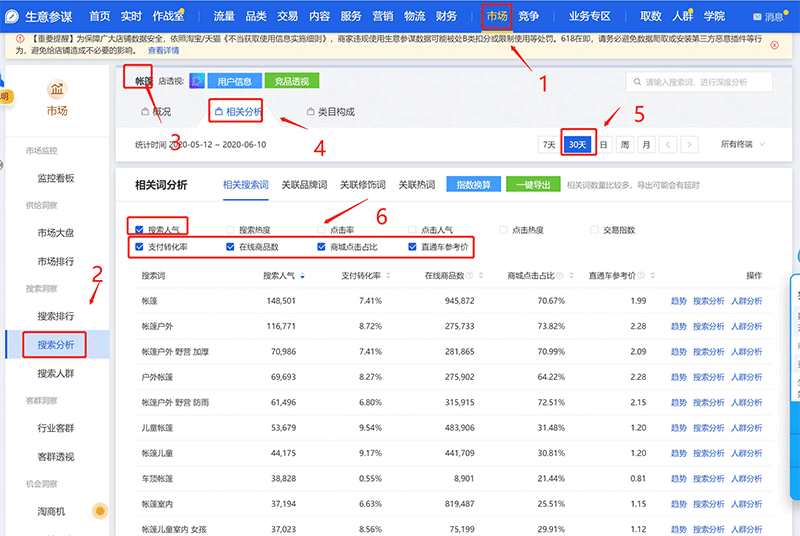
Task: Open 人群 menu in top navigation
Action: pyautogui.click(x=683, y=16)
